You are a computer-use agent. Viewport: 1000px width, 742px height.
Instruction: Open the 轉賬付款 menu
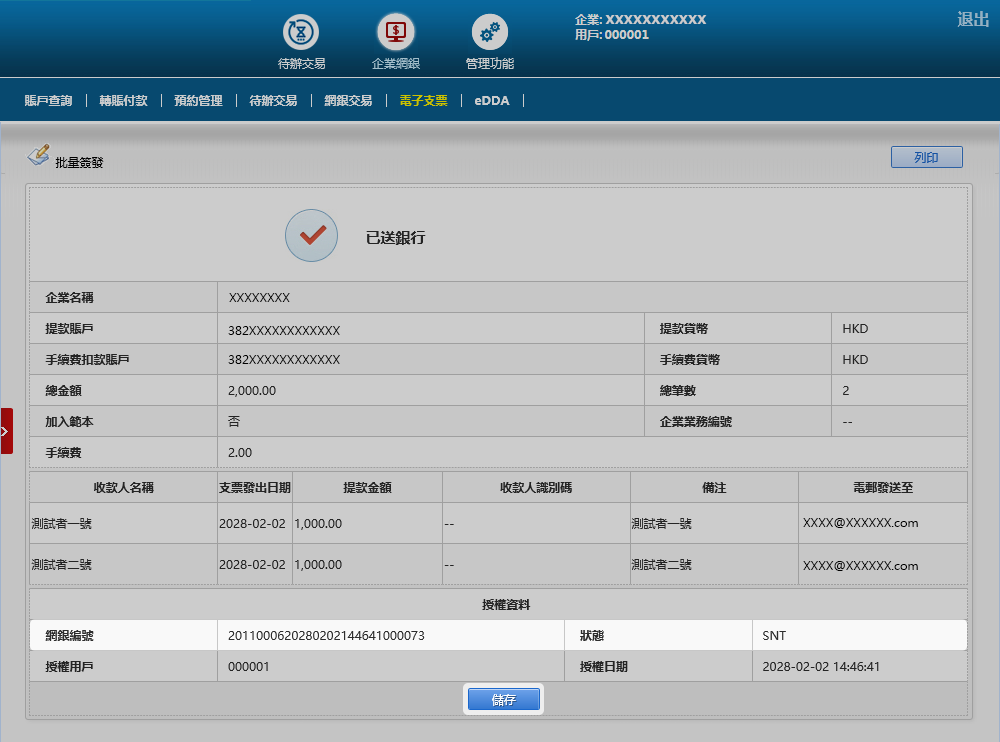(123, 101)
